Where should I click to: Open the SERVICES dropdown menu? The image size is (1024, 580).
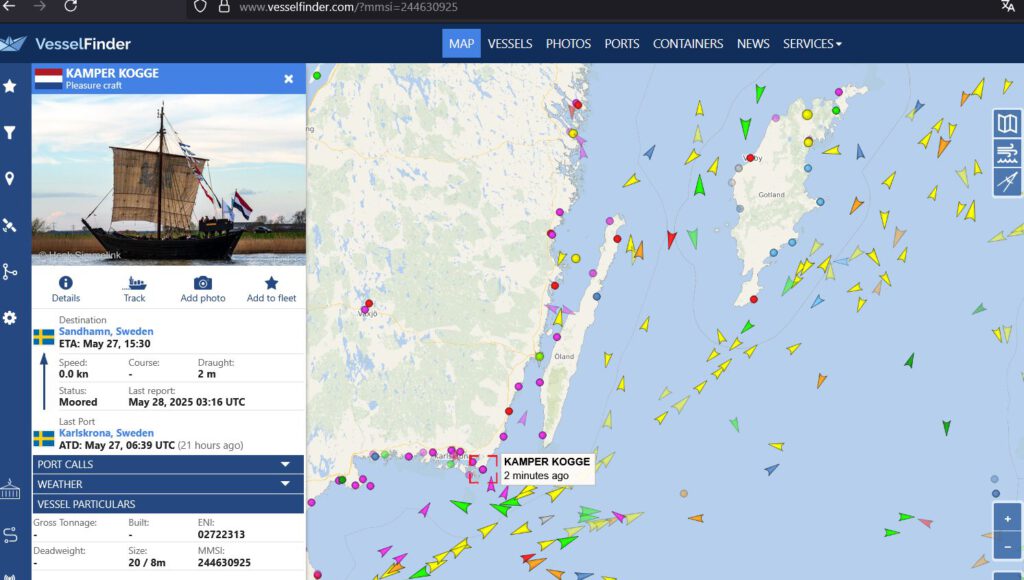click(x=812, y=44)
